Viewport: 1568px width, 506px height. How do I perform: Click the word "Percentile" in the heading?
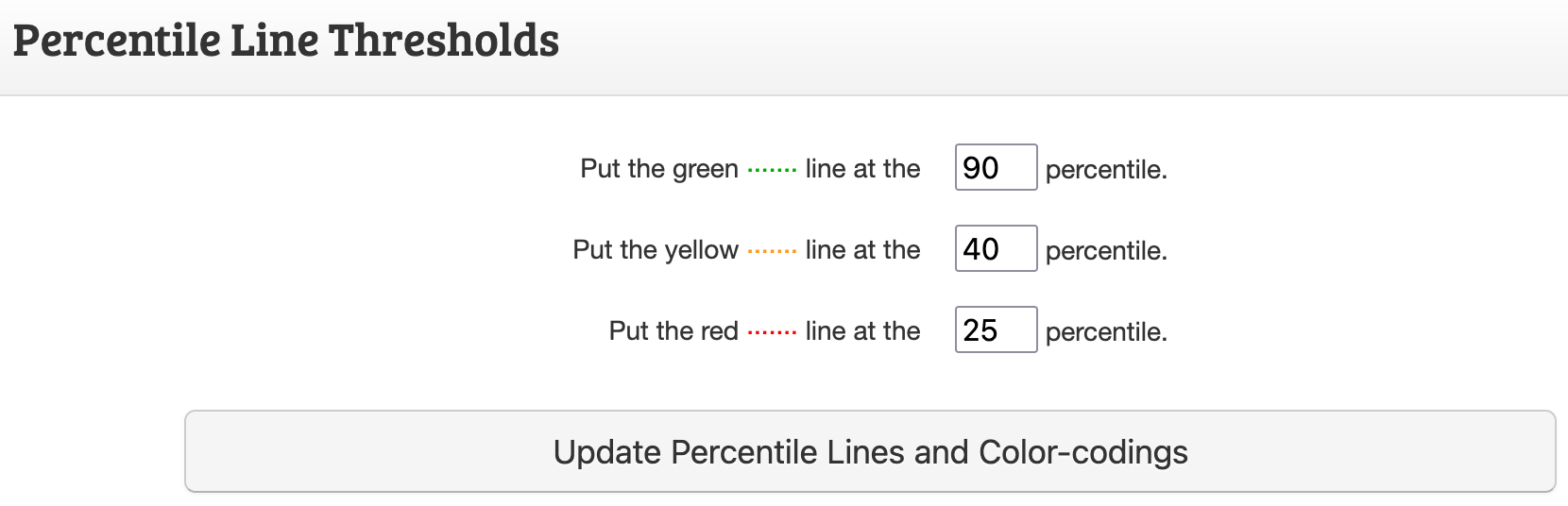(x=116, y=42)
